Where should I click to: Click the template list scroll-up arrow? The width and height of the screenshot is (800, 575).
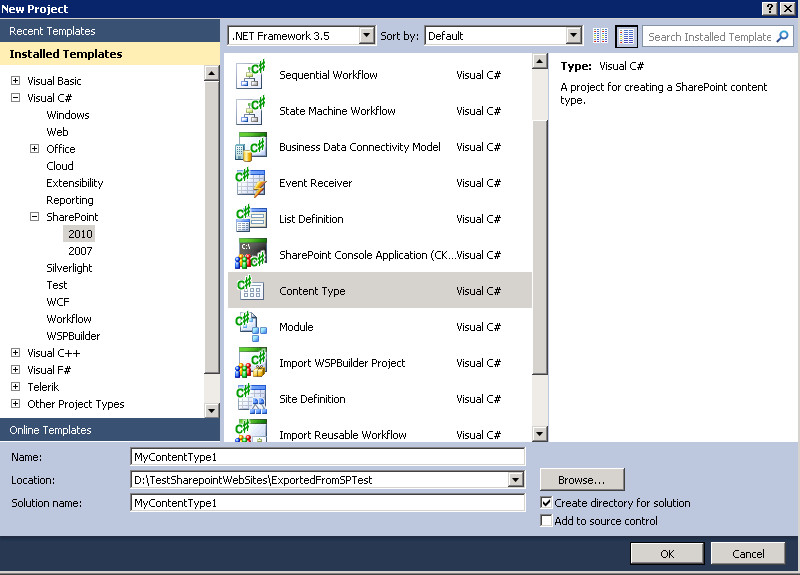(539, 61)
